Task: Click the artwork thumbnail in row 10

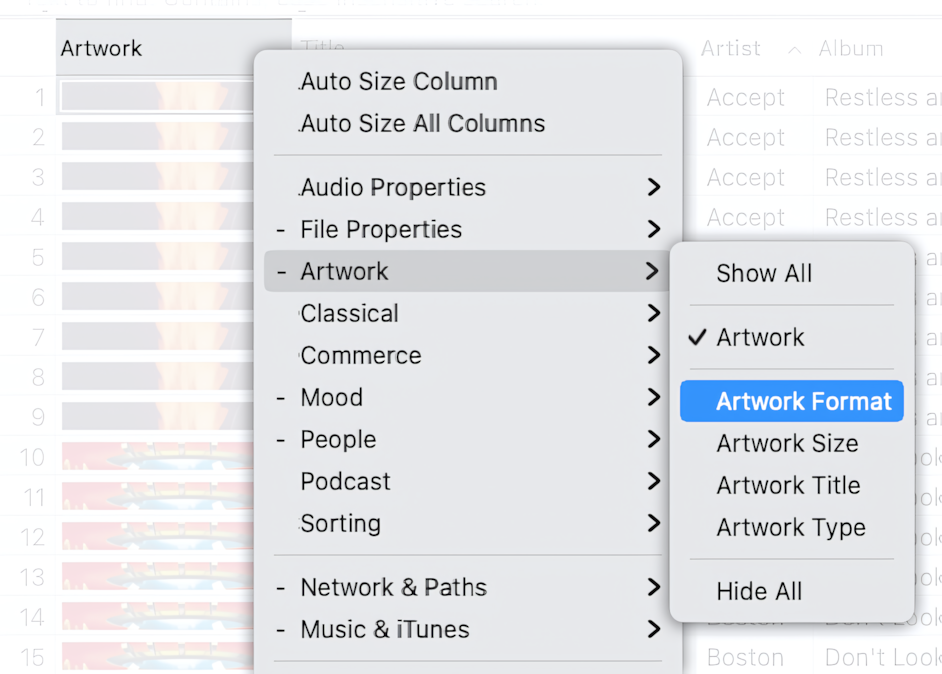Action: coord(157,457)
